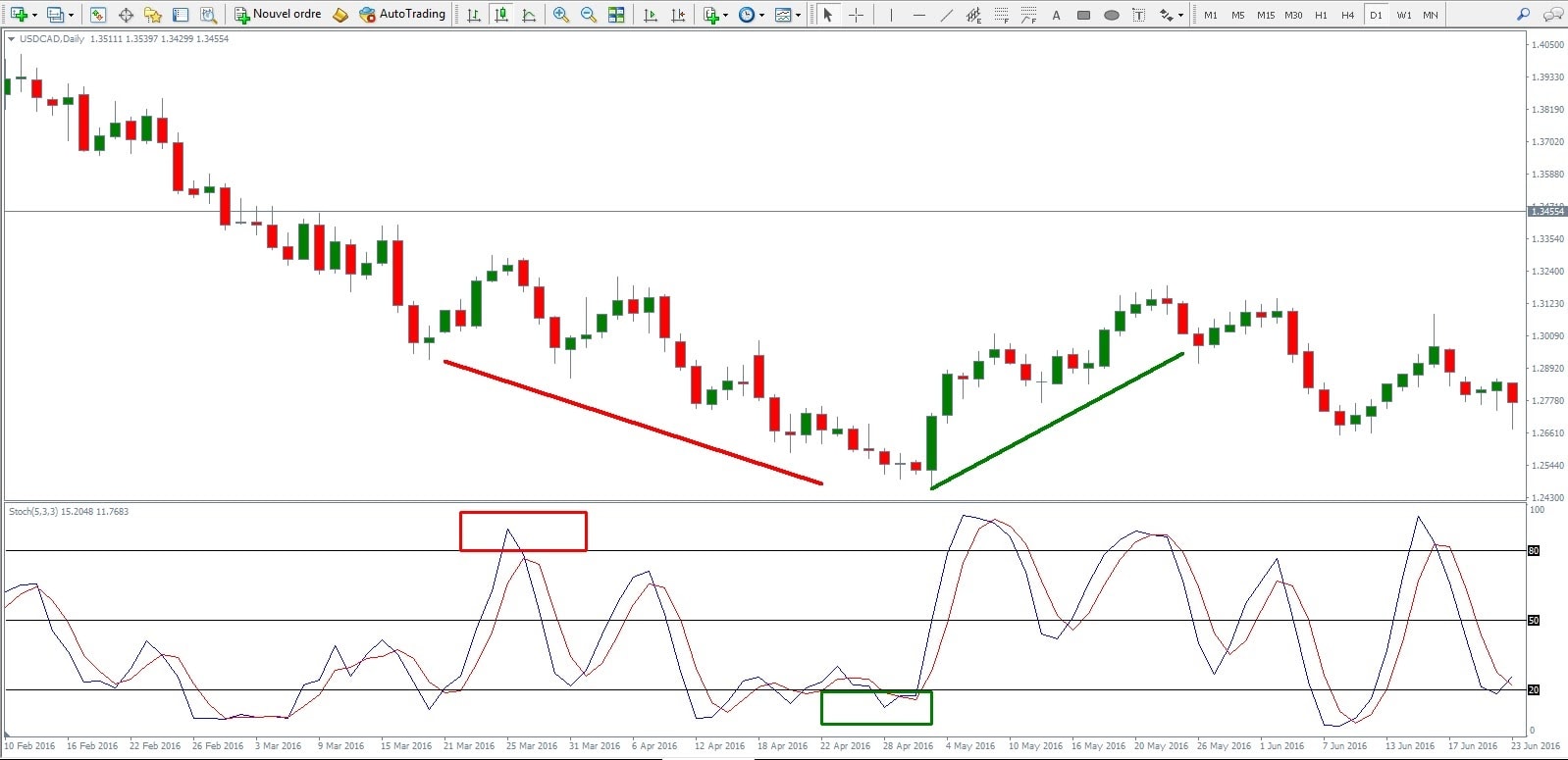Click the 1.34554 current price label

click(x=1547, y=212)
